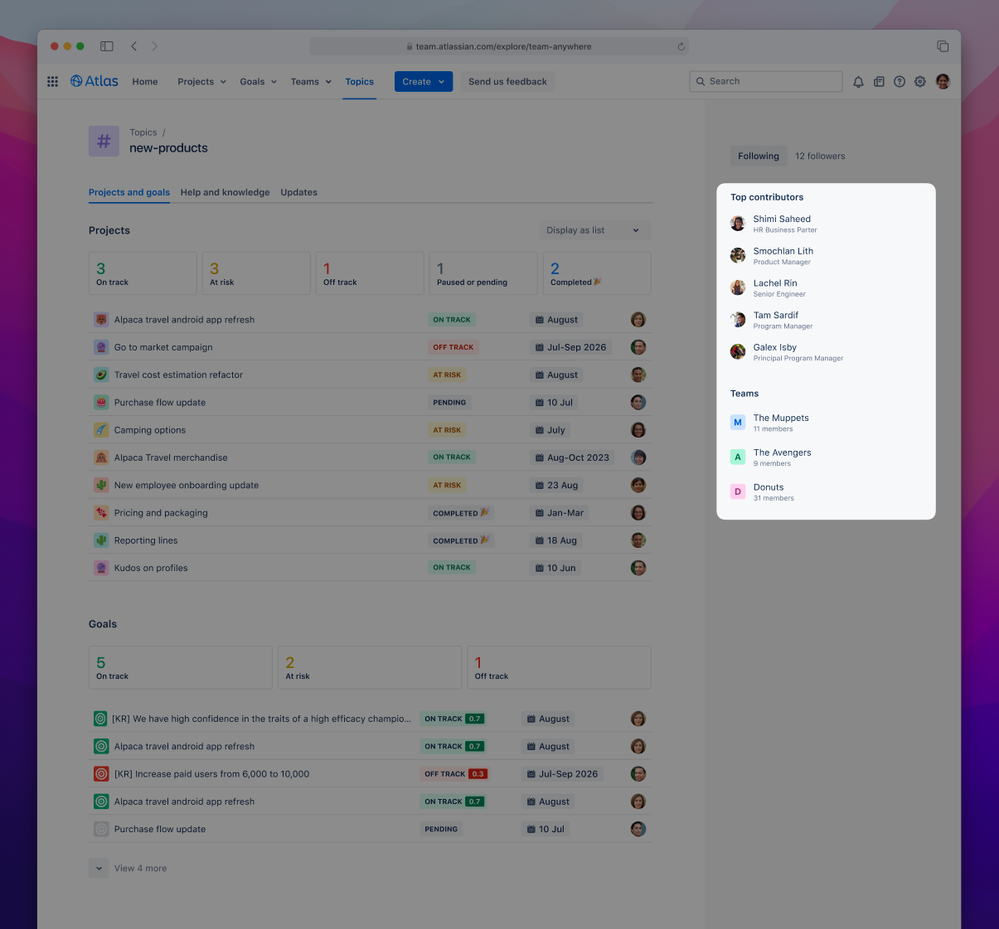Filter projects by 2 Completed card
The height and width of the screenshot is (929, 999).
point(596,273)
